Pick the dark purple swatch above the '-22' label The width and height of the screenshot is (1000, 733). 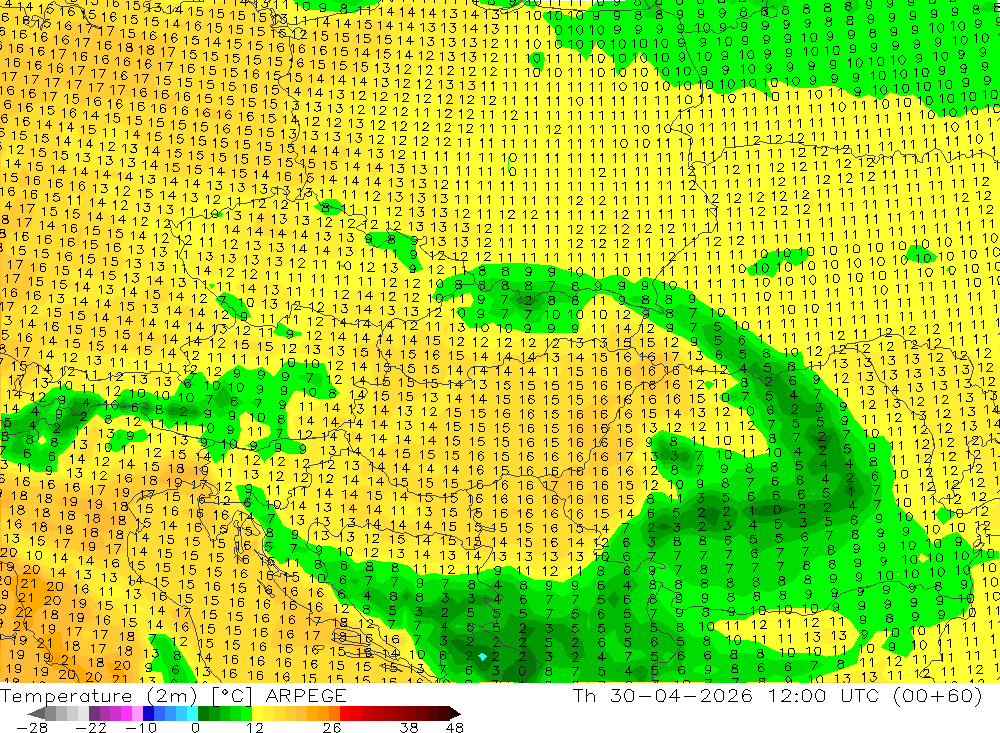coord(94,714)
